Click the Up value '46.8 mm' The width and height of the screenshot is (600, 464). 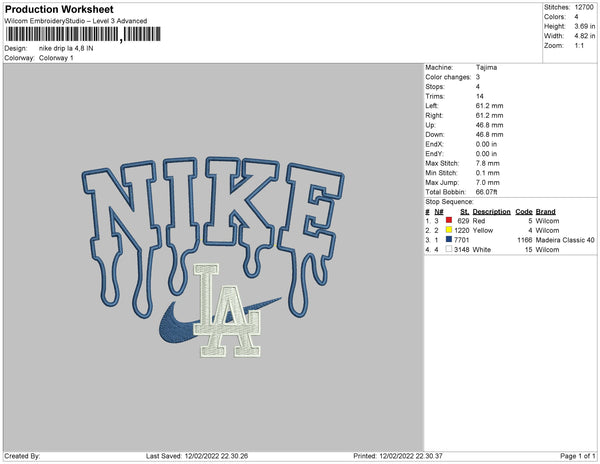489,125
